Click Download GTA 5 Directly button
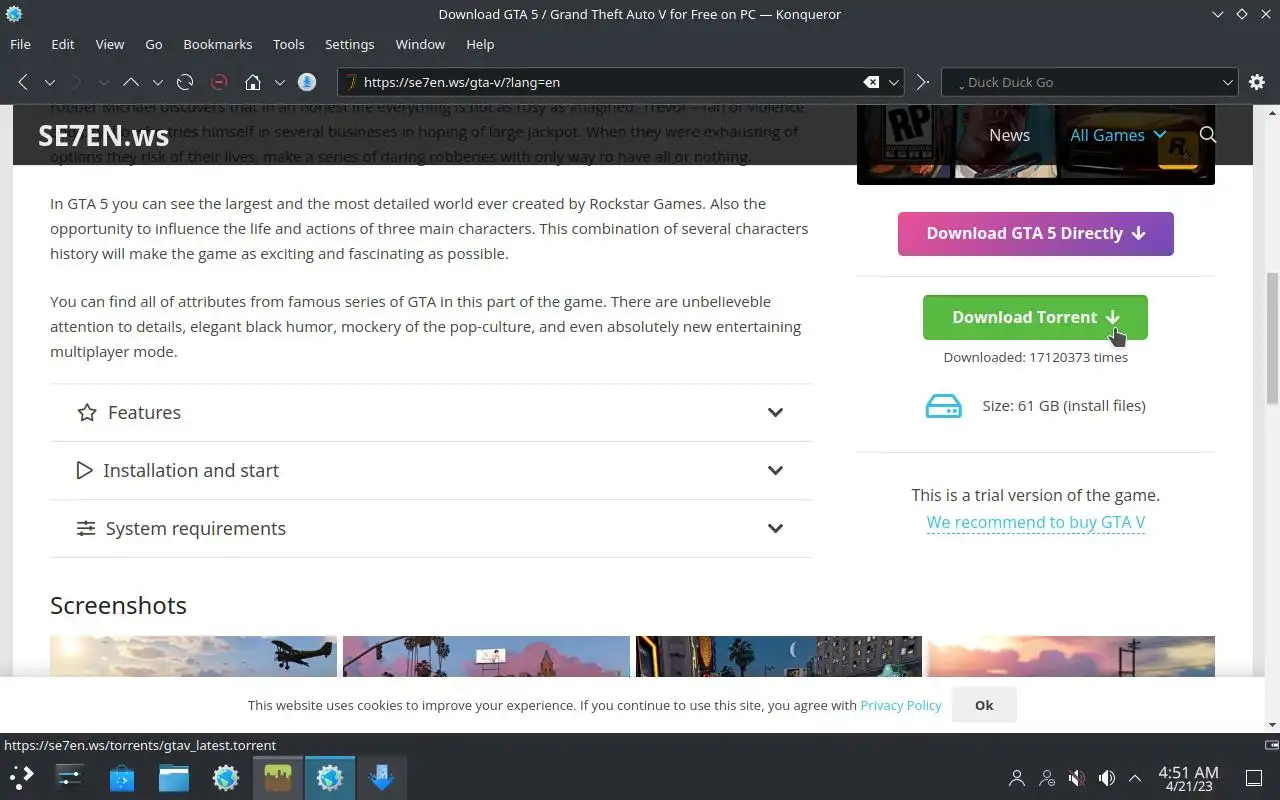 1035,233
